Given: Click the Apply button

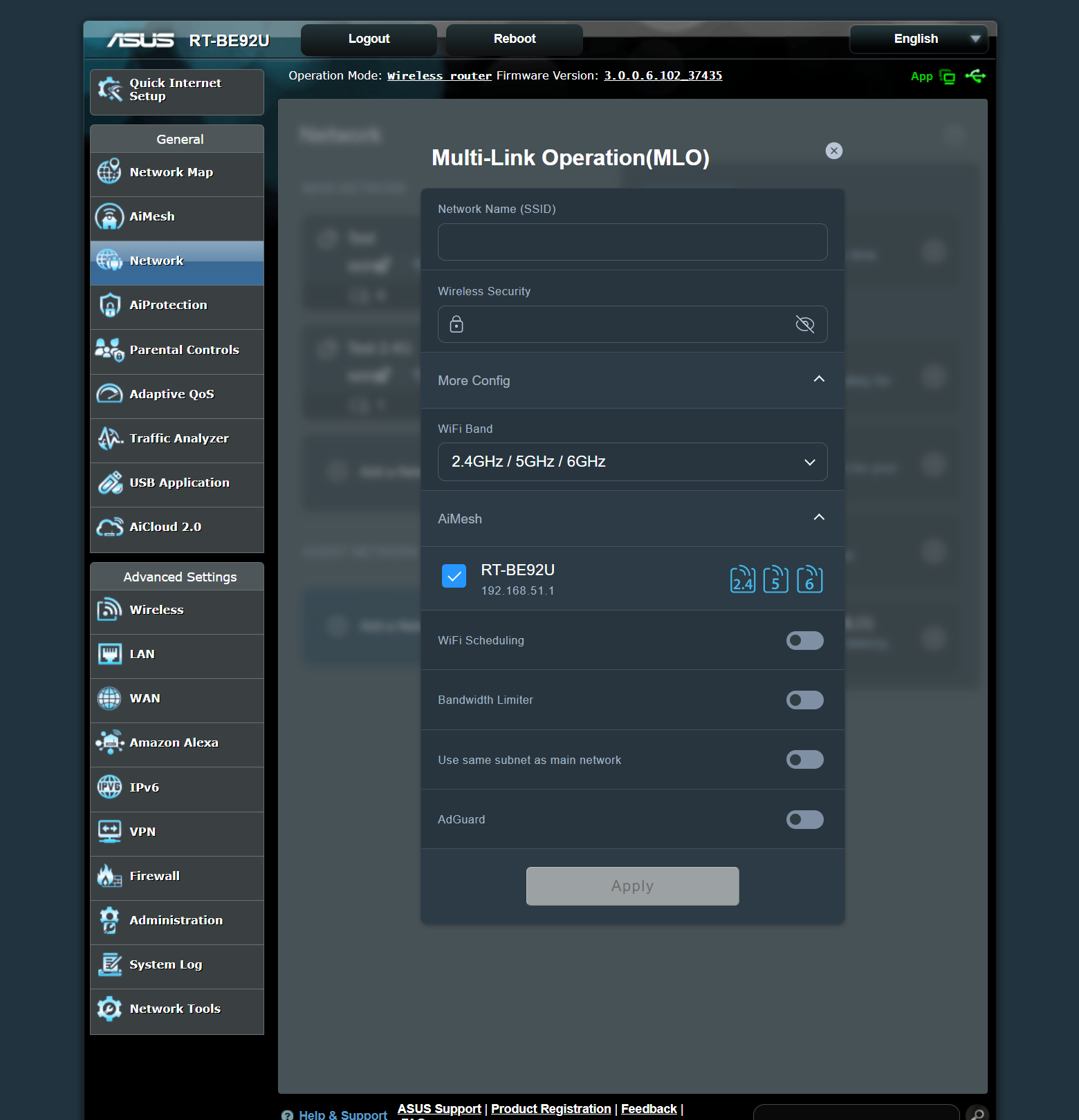Looking at the screenshot, I should pos(632,886).
